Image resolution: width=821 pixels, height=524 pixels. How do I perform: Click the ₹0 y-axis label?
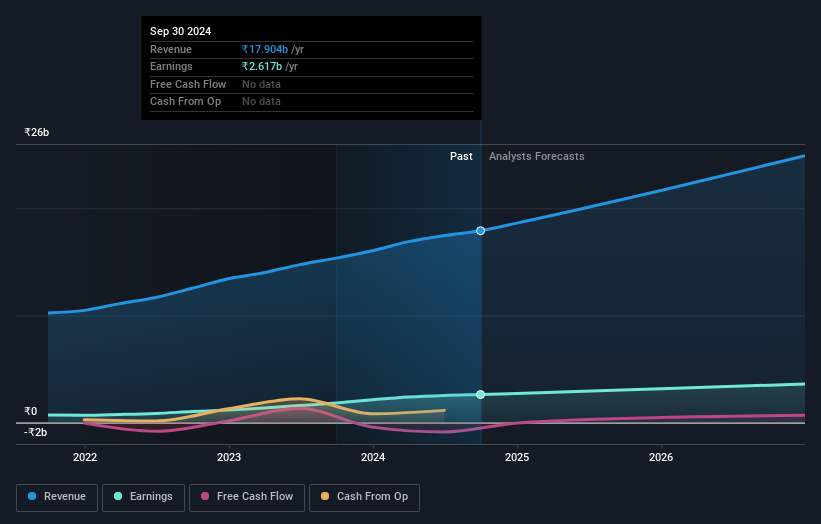31,411
